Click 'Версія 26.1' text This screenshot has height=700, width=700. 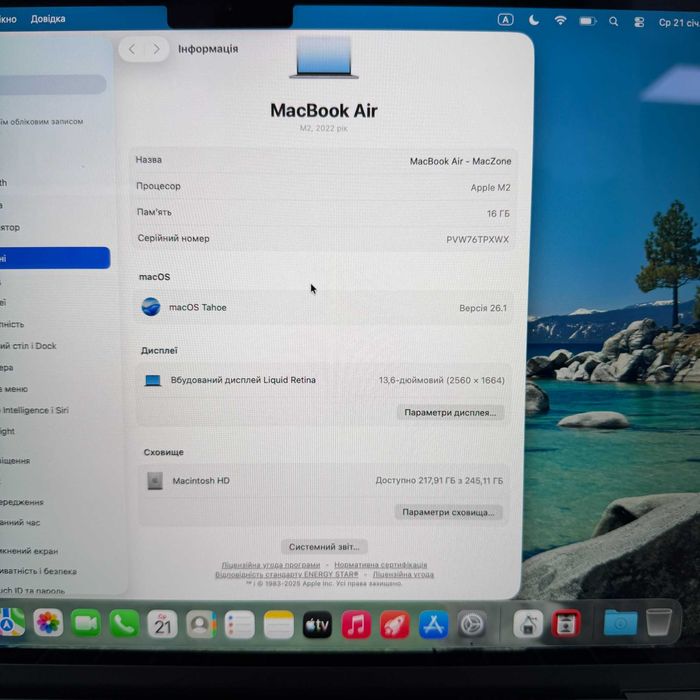(x=483, y=308)
